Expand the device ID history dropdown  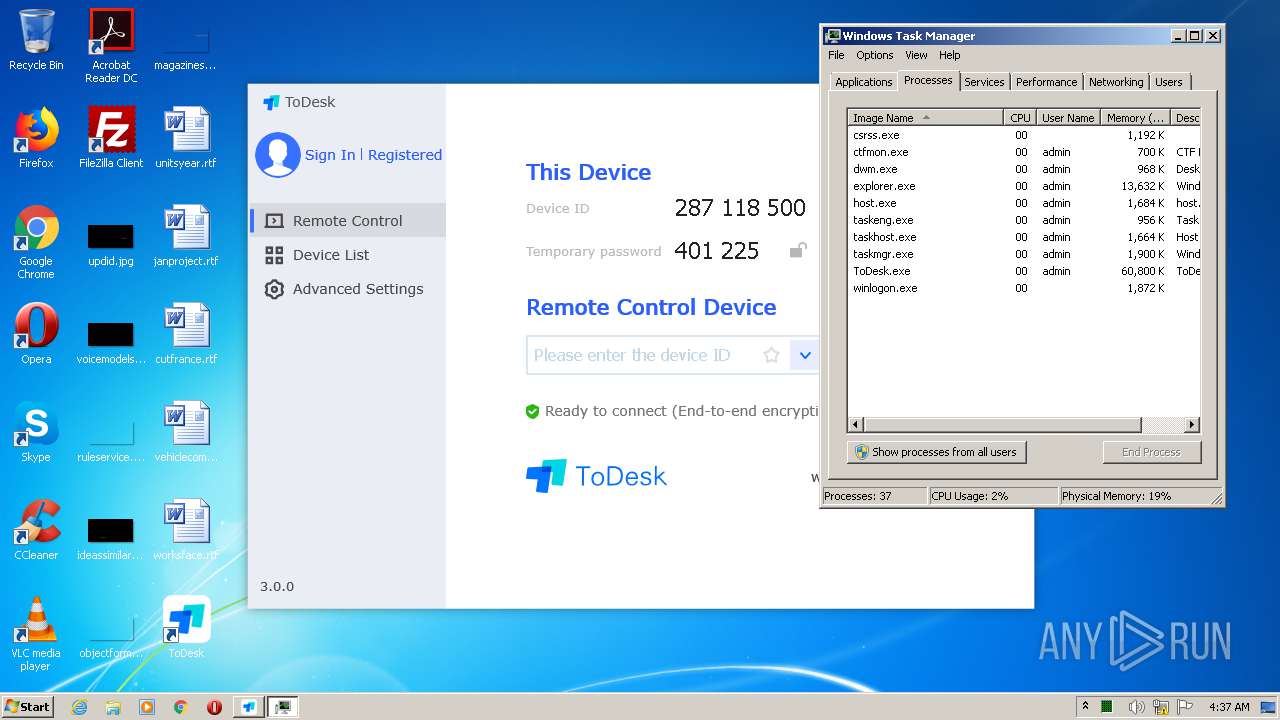point(804,355)
